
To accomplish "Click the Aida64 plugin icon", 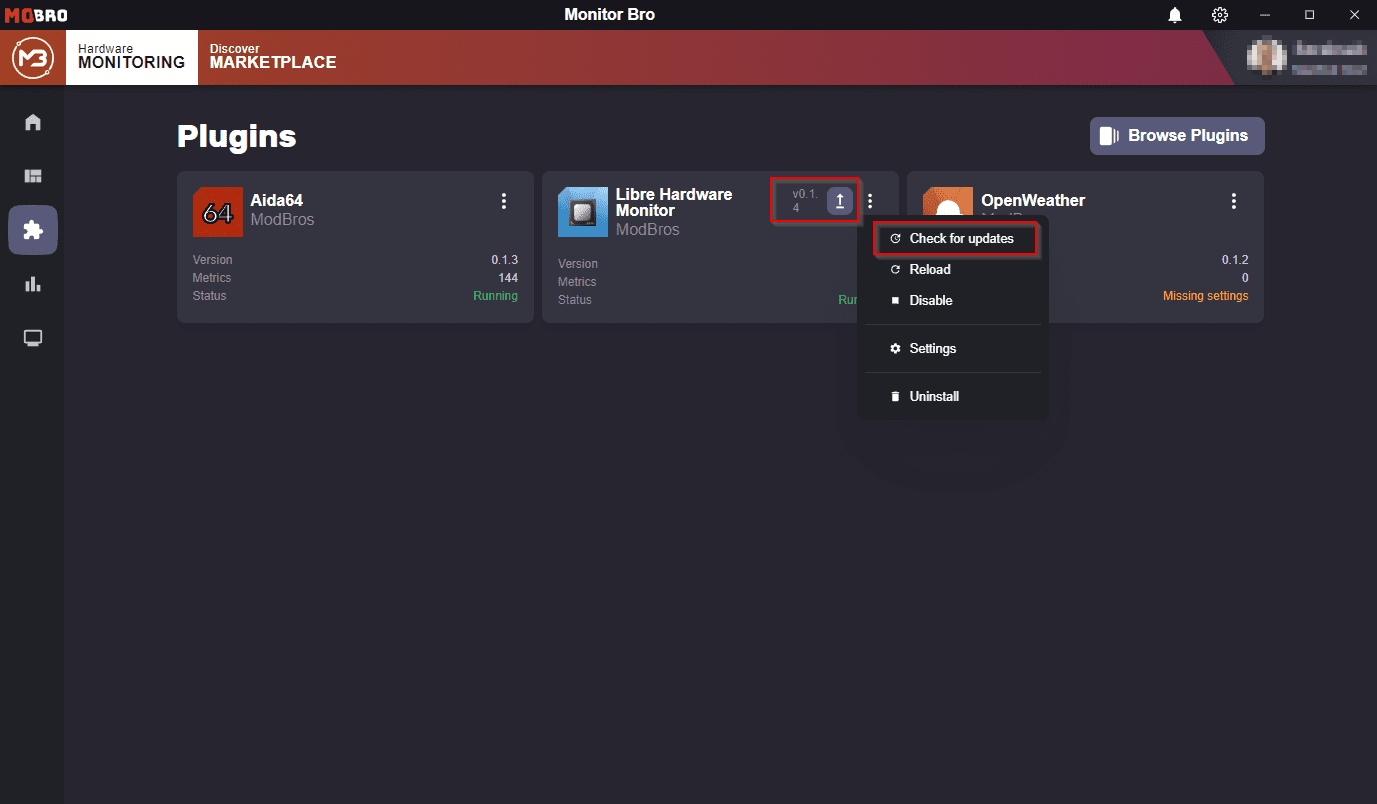I will click(x=218, y=212).
